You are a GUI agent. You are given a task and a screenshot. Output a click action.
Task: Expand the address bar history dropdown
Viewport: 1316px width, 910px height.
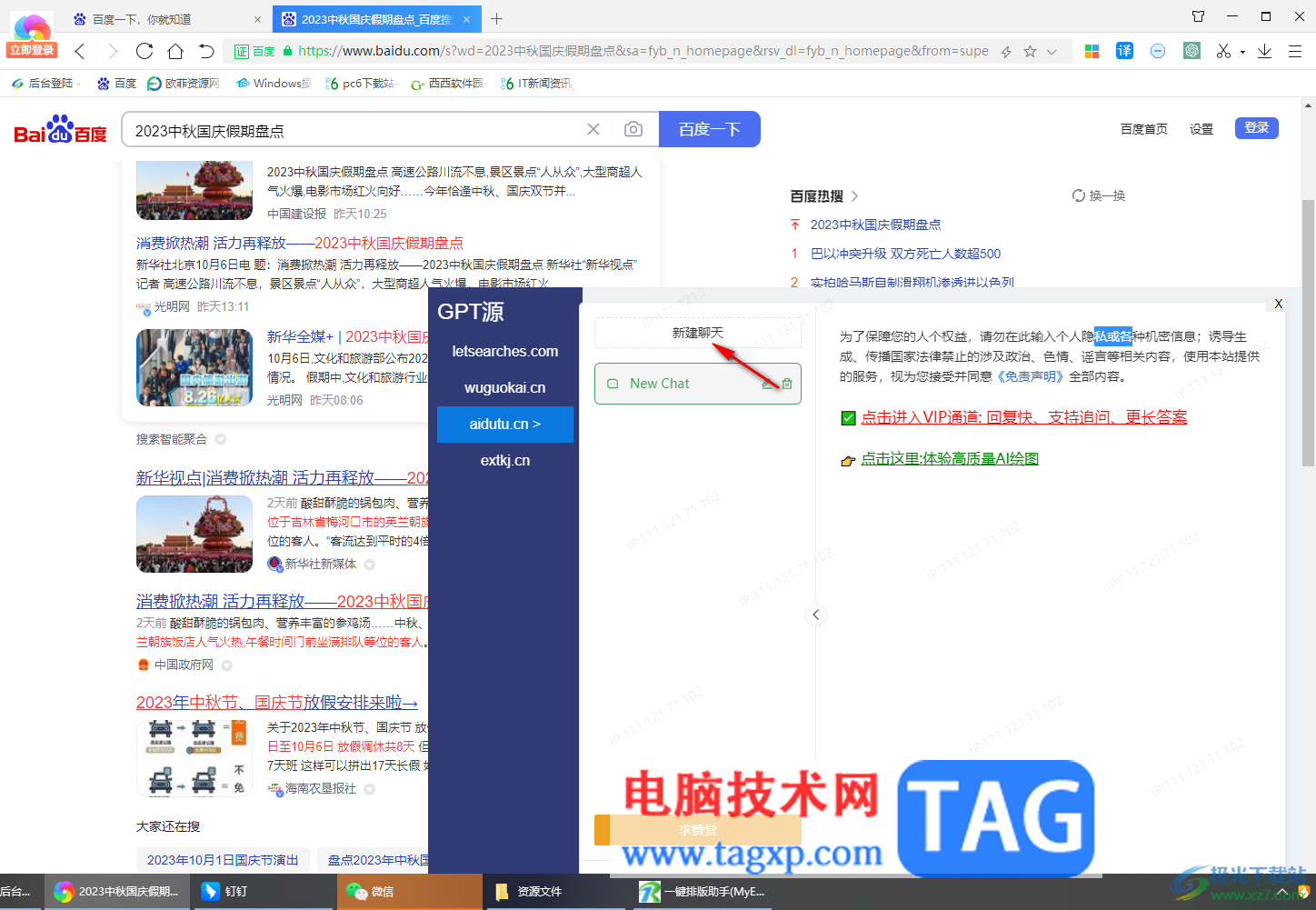(1052, 52)
